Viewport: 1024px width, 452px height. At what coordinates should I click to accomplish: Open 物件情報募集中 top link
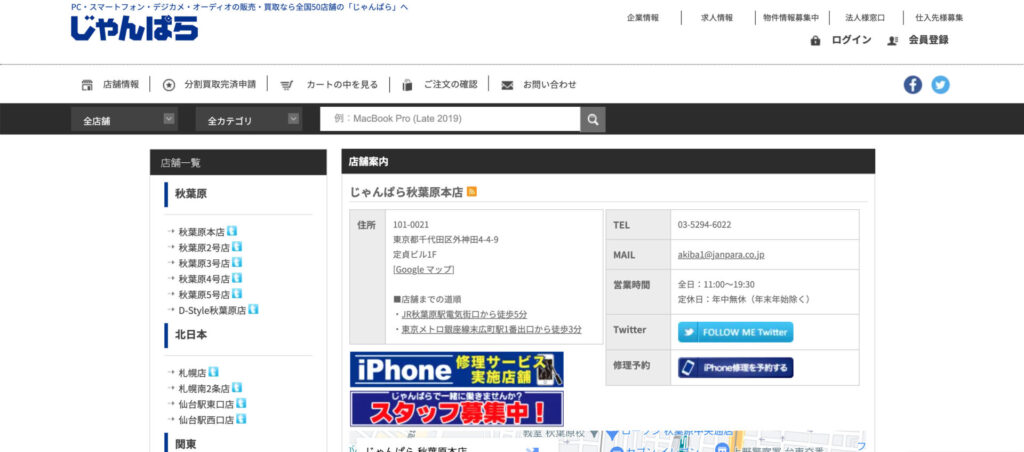[x=791, y=18]
